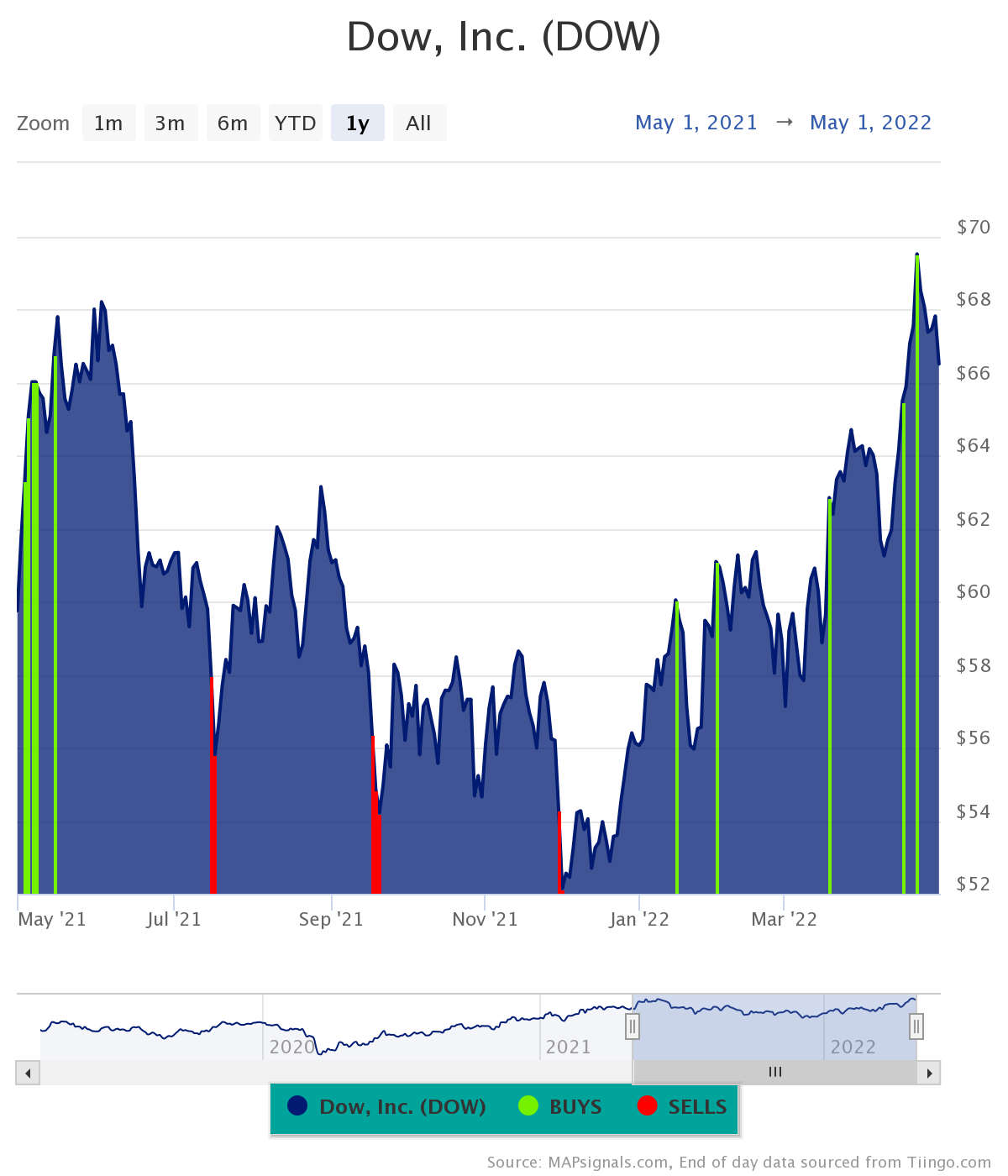
Task: Show All data range
Action: pos(419,123)
